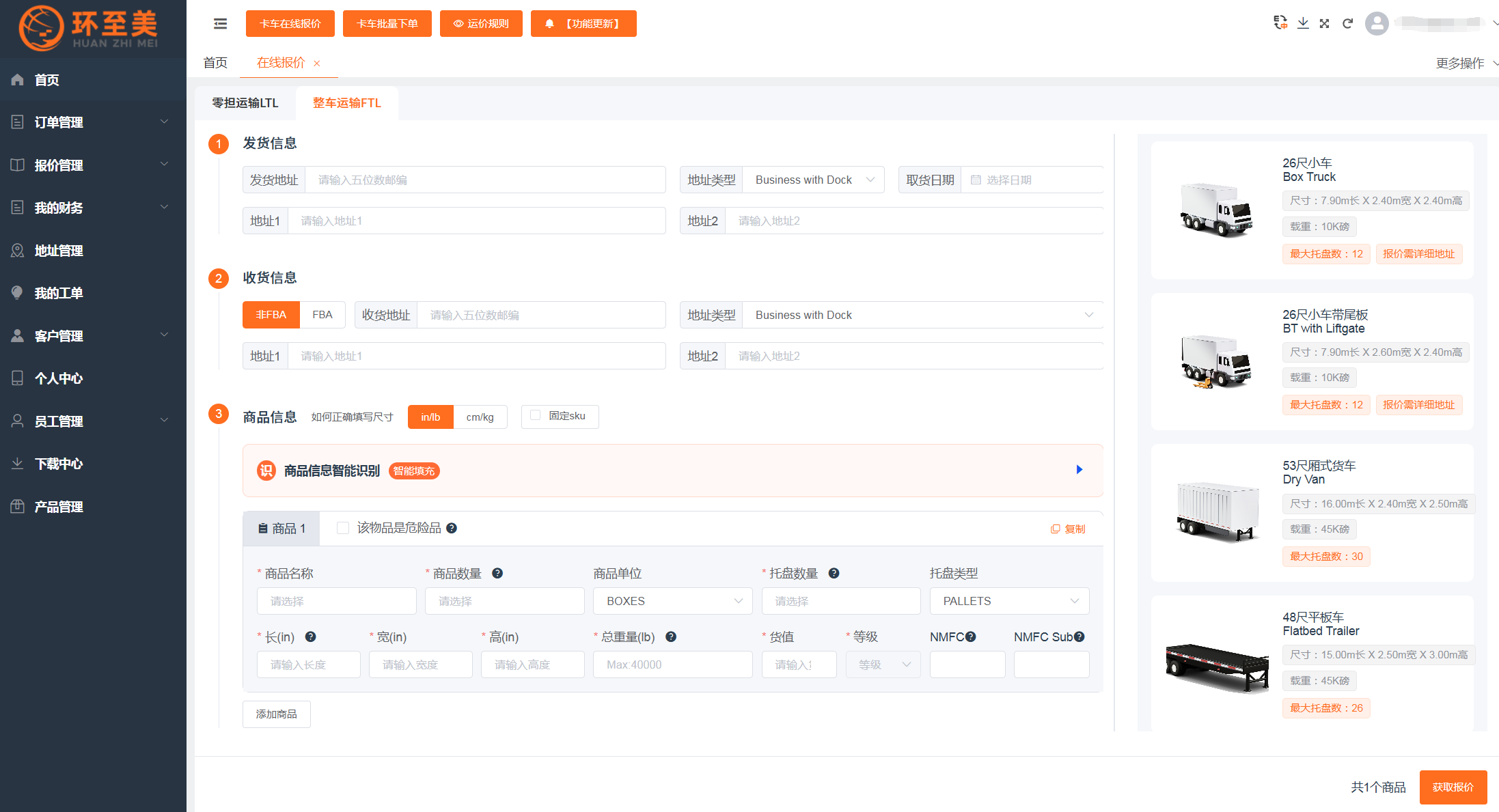The image size is (1499, 812).
Task: Click the 获取报价 button
Action: click(1453, 787)
